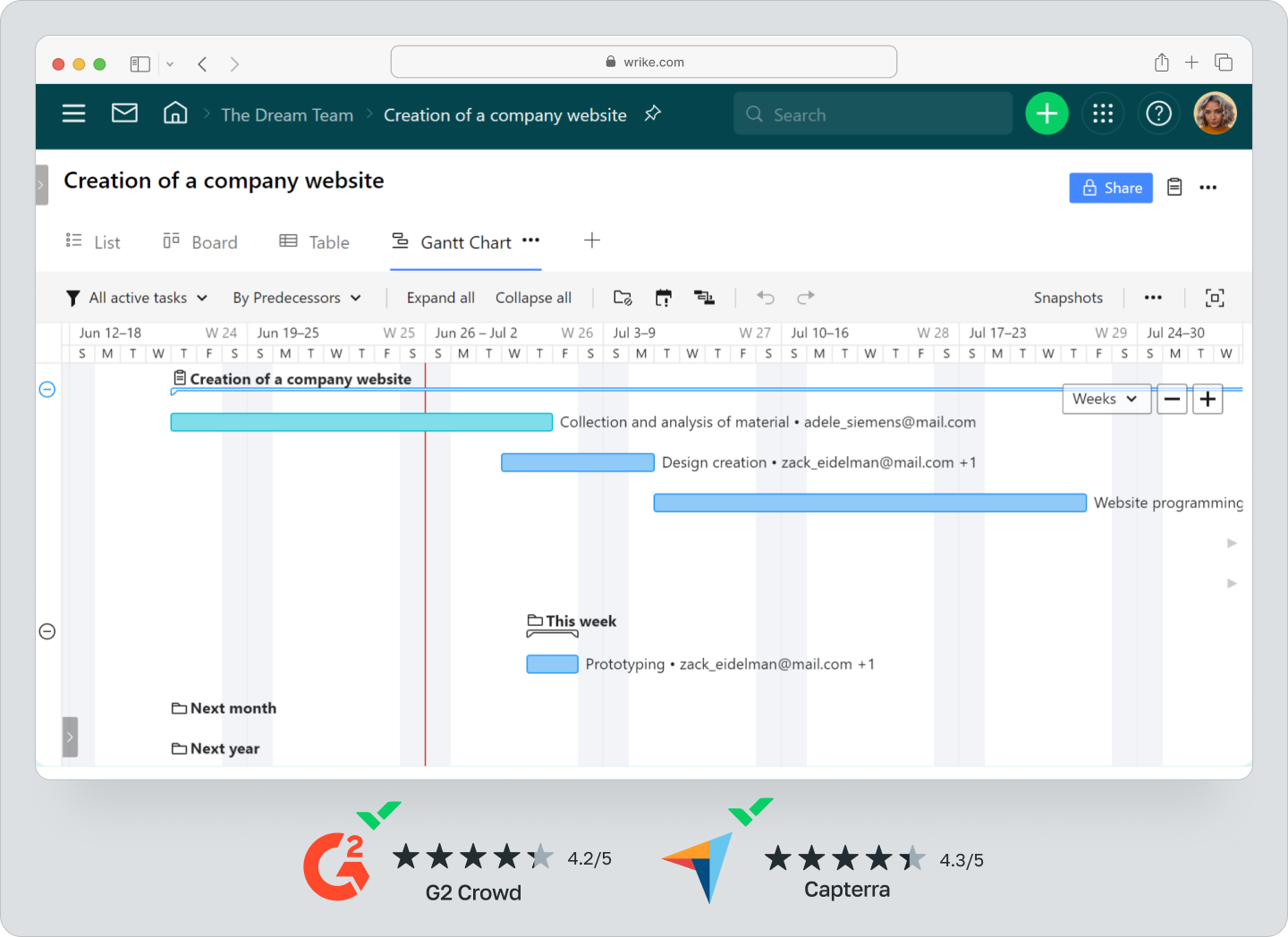This screenshot has width=1288, height=937.
Task: Enter fullscreen mode for the Gantt chart
Action: [x=1215, y=297]
